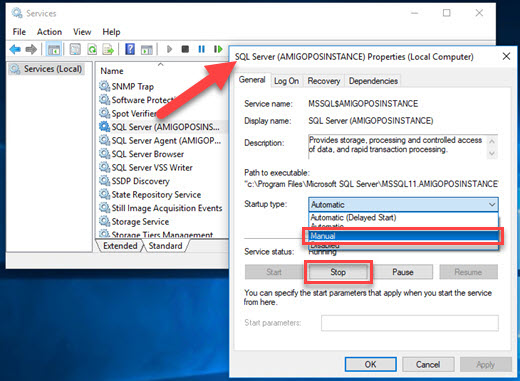Click the MSSQL$AMIGOPOSINSTANCE service name value

point(363,104)
